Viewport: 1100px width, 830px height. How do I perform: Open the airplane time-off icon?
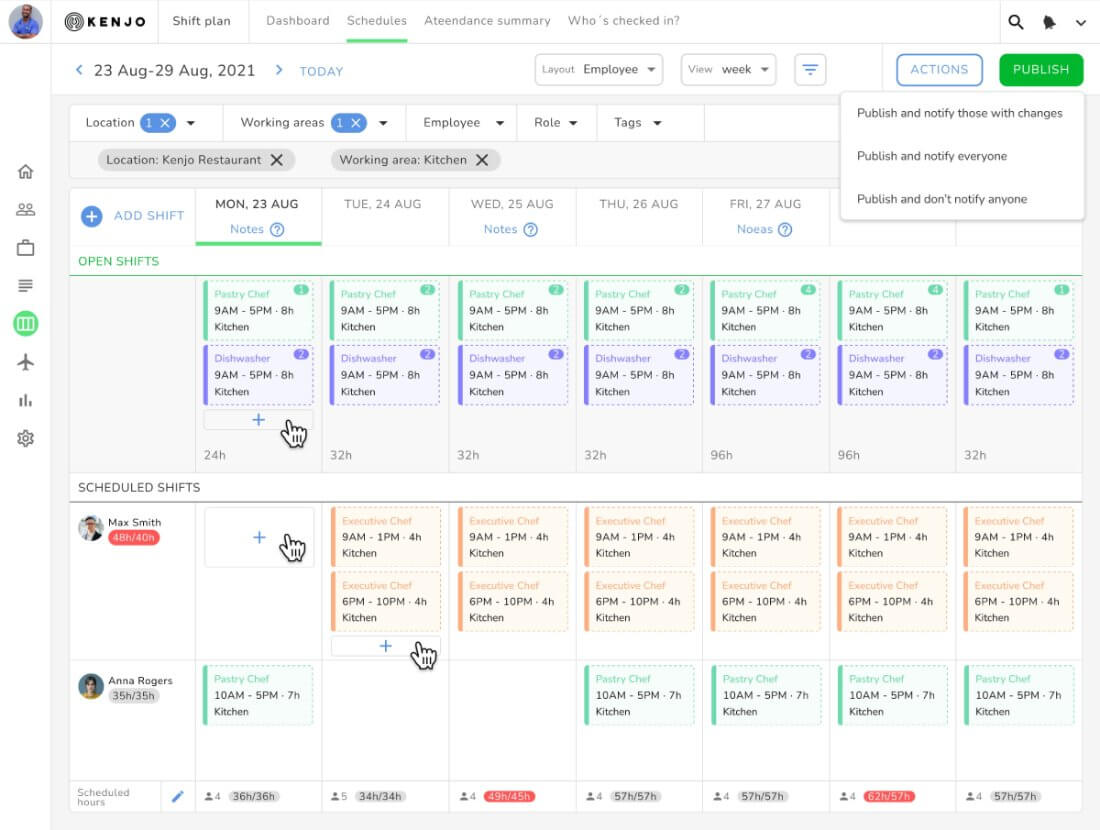26,362
